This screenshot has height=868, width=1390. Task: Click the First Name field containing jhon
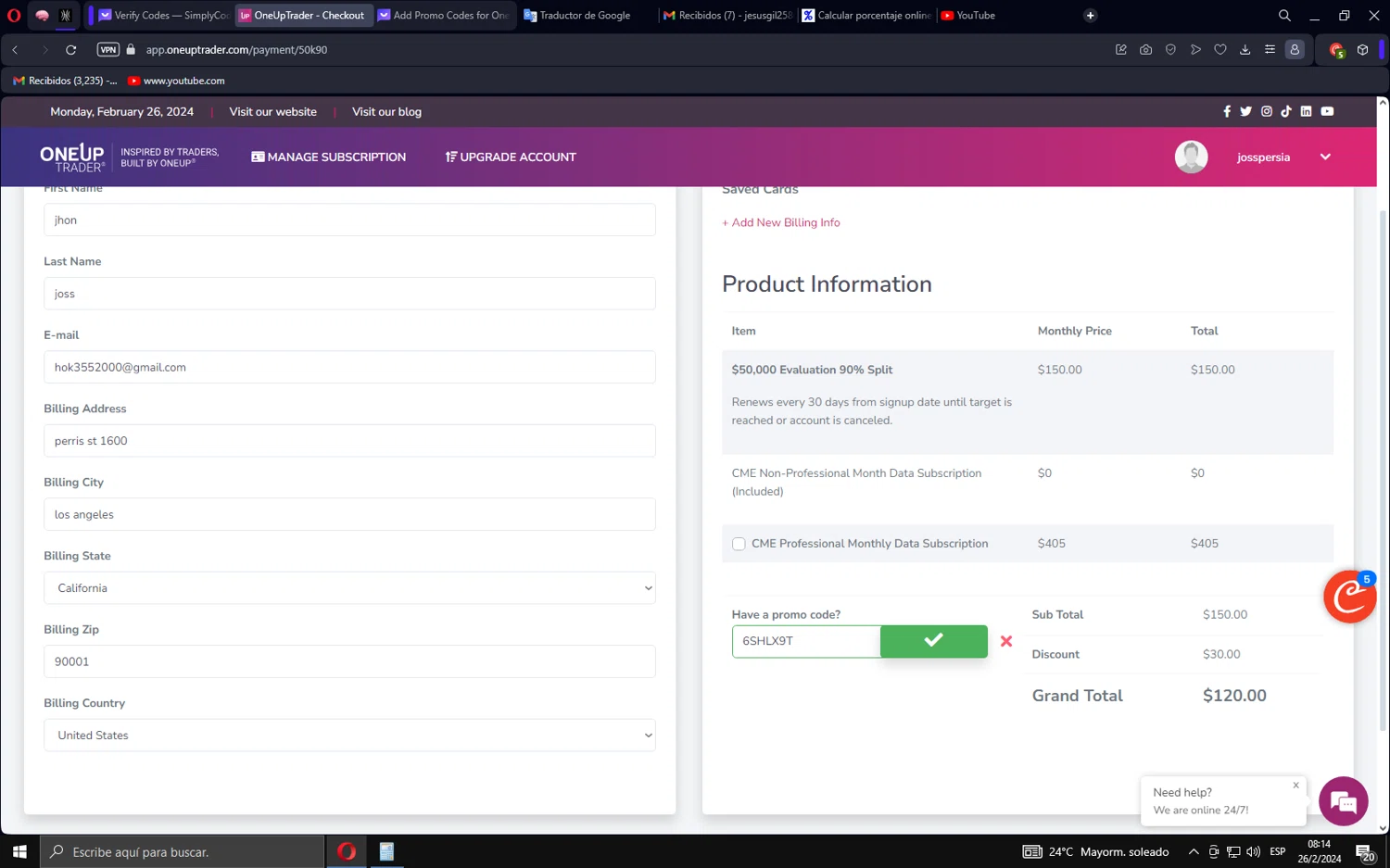coord(349,220)
